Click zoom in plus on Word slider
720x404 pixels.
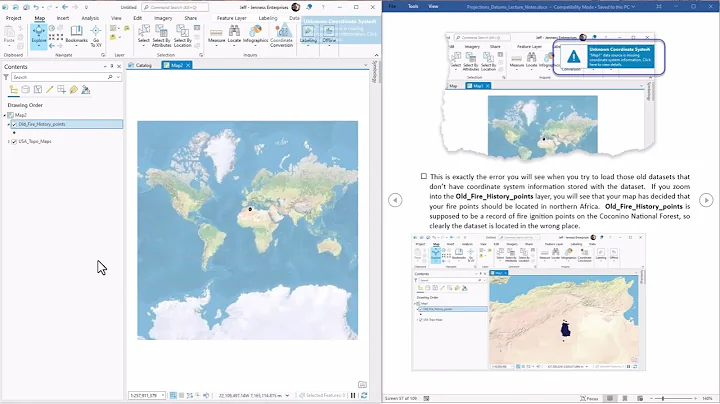coord(696,398)
